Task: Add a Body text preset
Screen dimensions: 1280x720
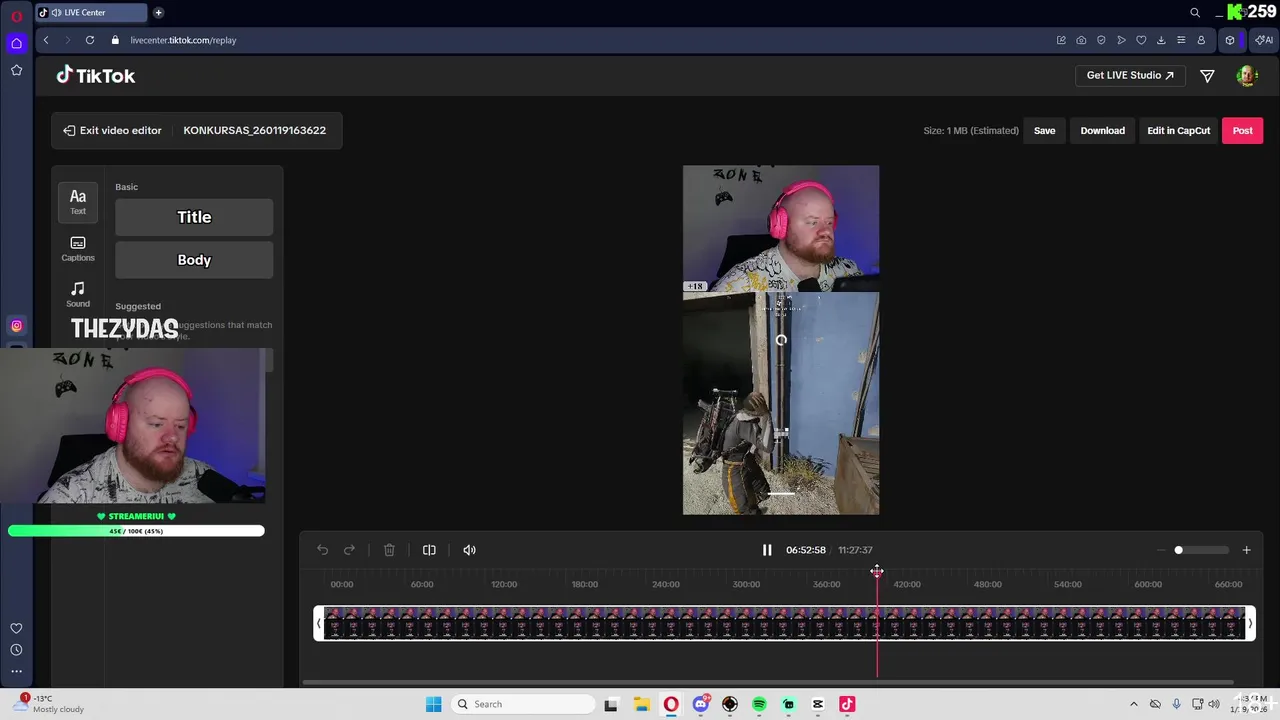Action: point(194,260)
